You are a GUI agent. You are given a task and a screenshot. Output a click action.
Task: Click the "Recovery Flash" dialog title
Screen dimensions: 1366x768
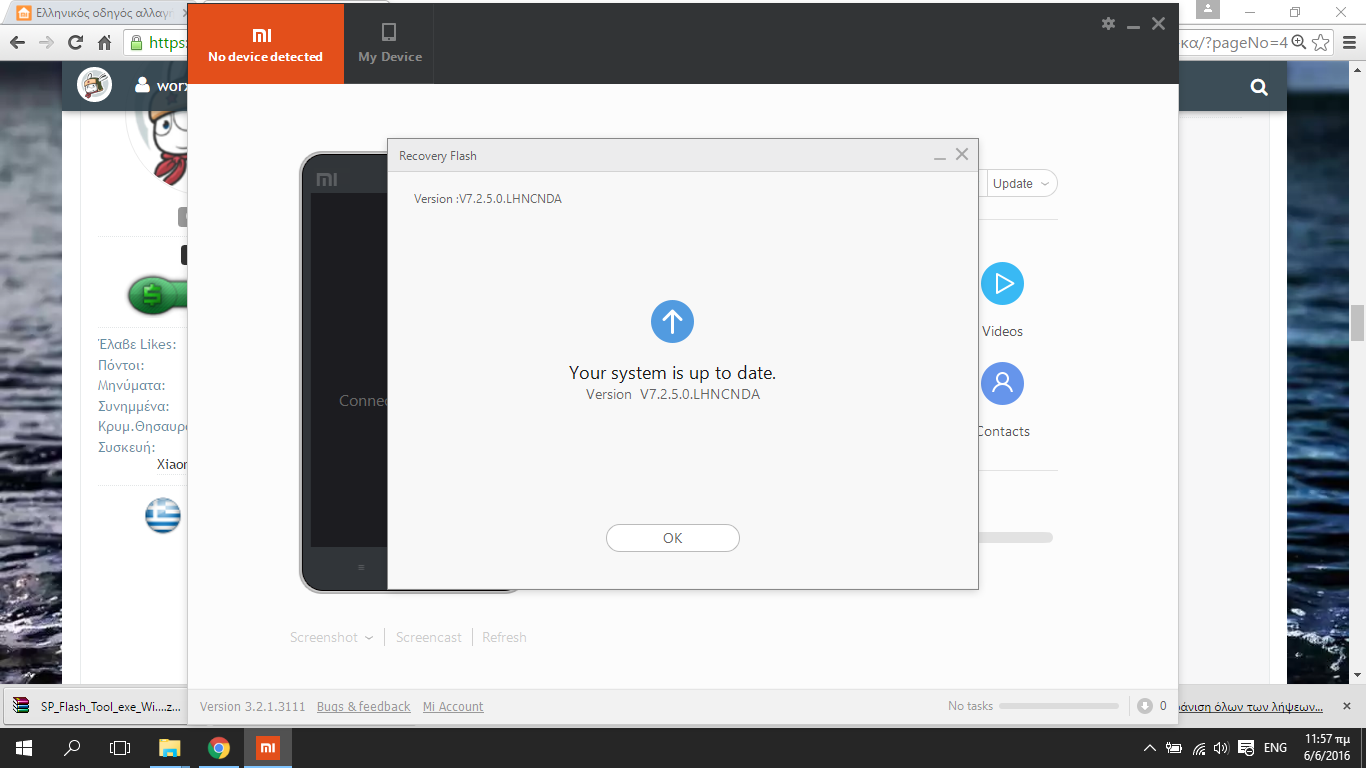point(438,156)
